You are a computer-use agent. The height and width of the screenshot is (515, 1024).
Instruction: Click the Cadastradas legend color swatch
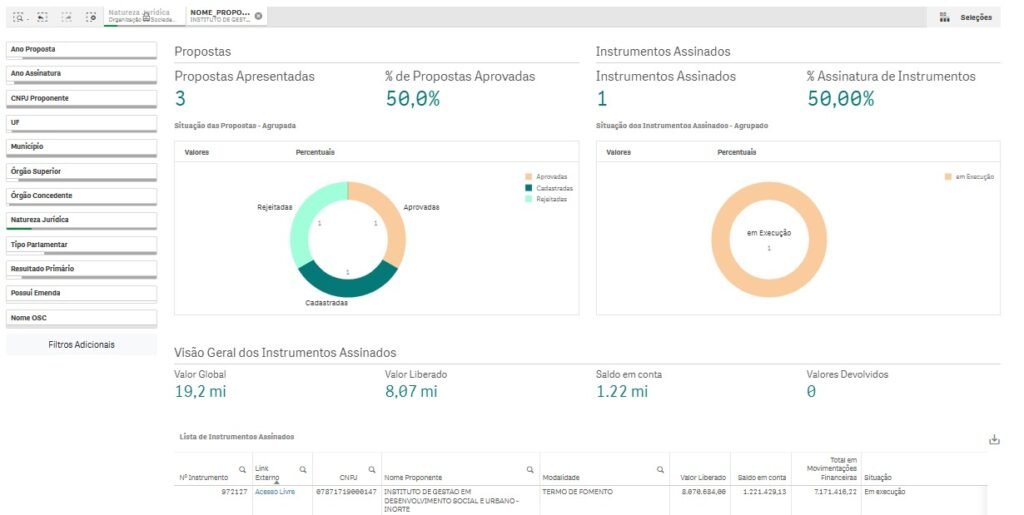pyautogui.click(x=529, y=188)
